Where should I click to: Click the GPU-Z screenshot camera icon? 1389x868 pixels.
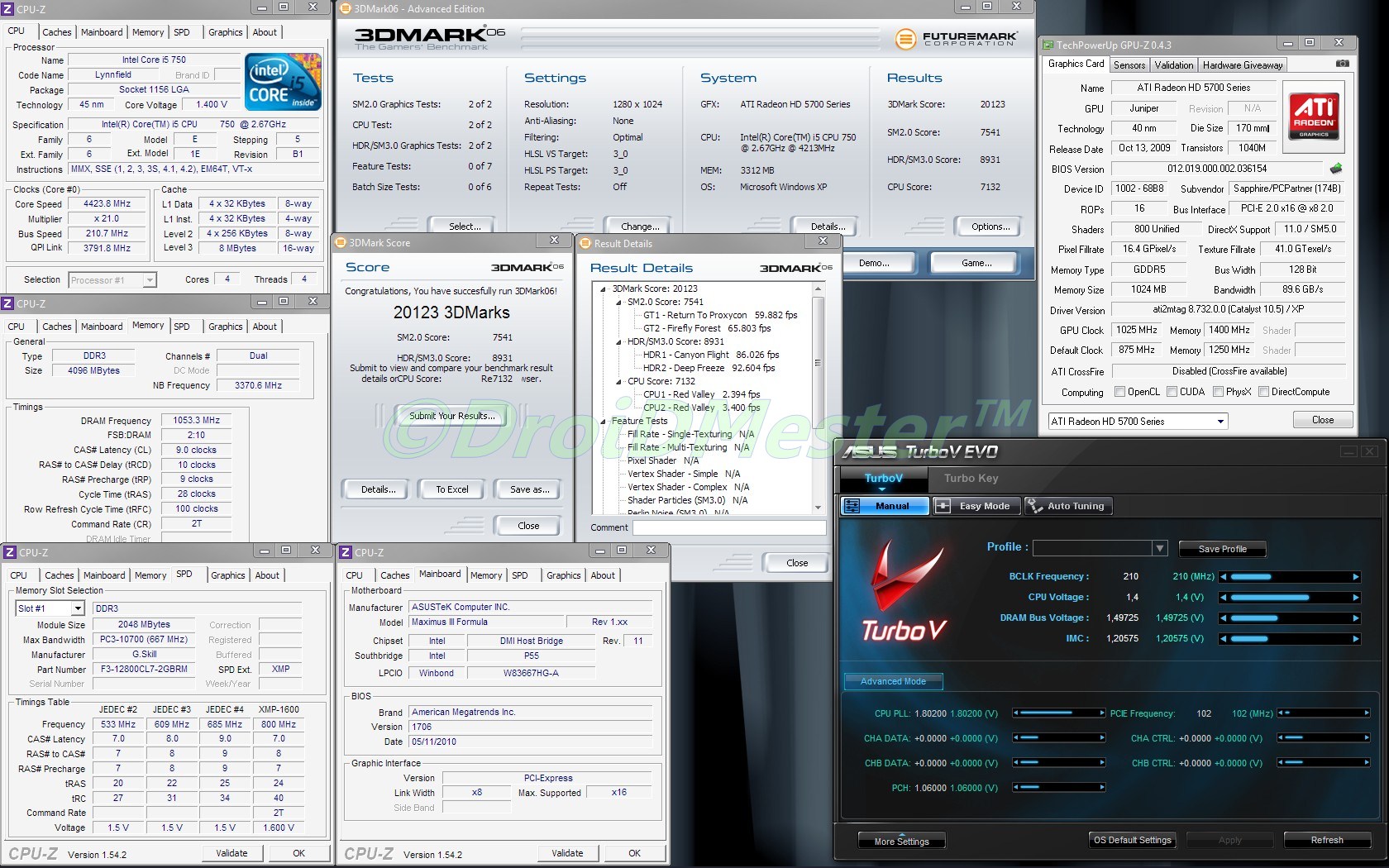click(x=1342, y=64)
